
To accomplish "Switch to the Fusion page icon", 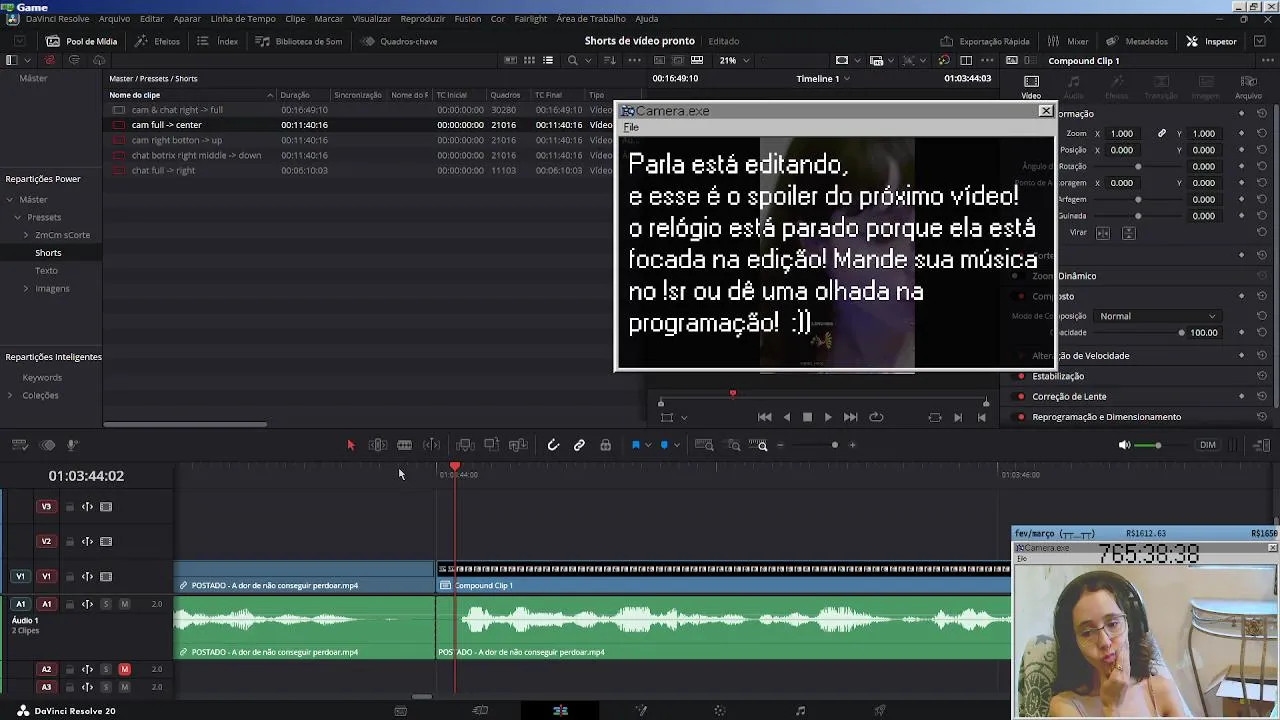I will click(641, 711).
